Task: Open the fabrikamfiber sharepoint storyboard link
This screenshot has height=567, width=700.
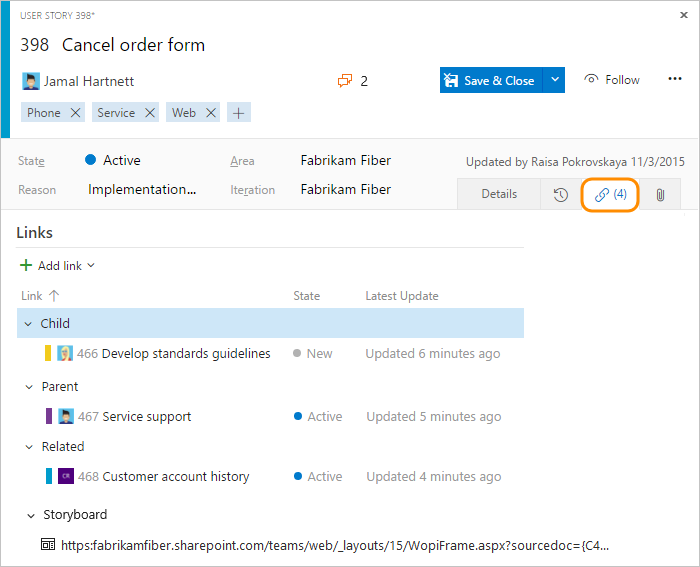Action: point(335,545)
